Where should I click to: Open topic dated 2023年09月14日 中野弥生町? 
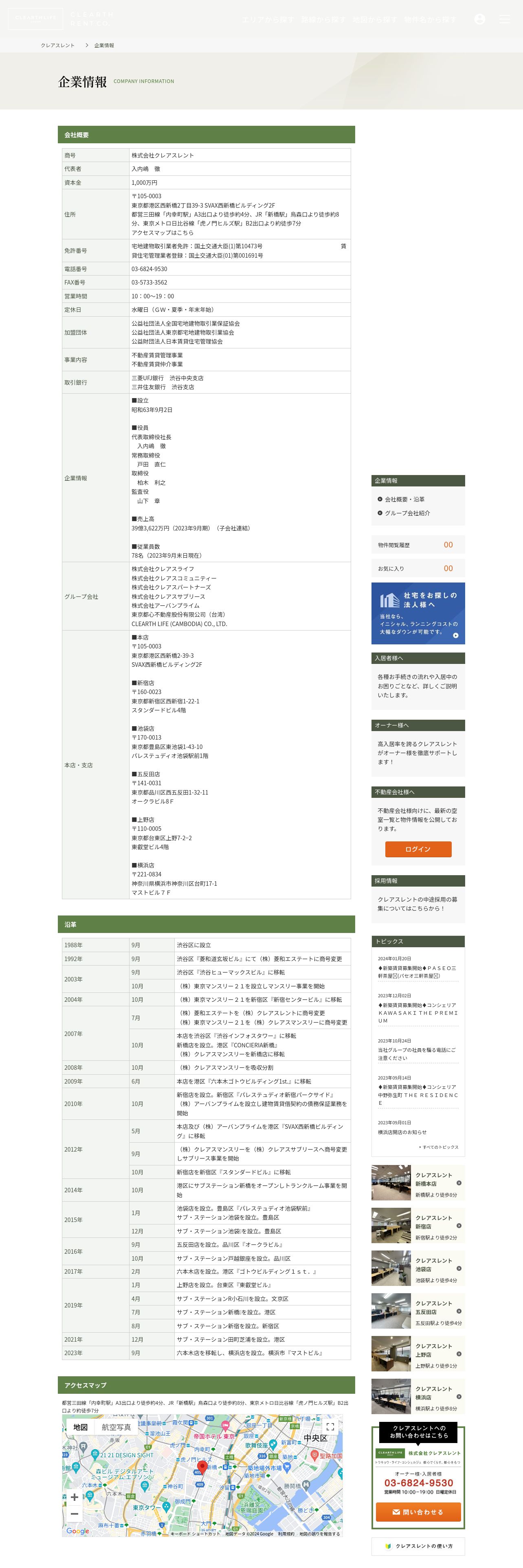418,1095
